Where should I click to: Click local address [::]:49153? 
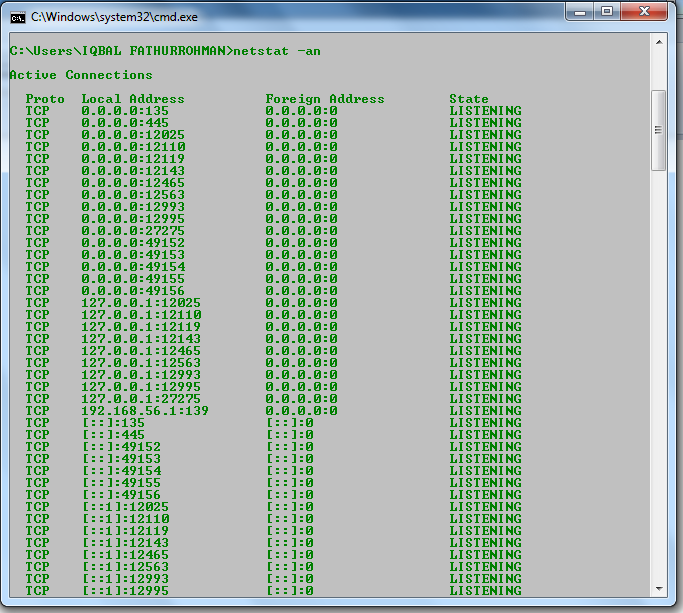click(x=122, y=459)
